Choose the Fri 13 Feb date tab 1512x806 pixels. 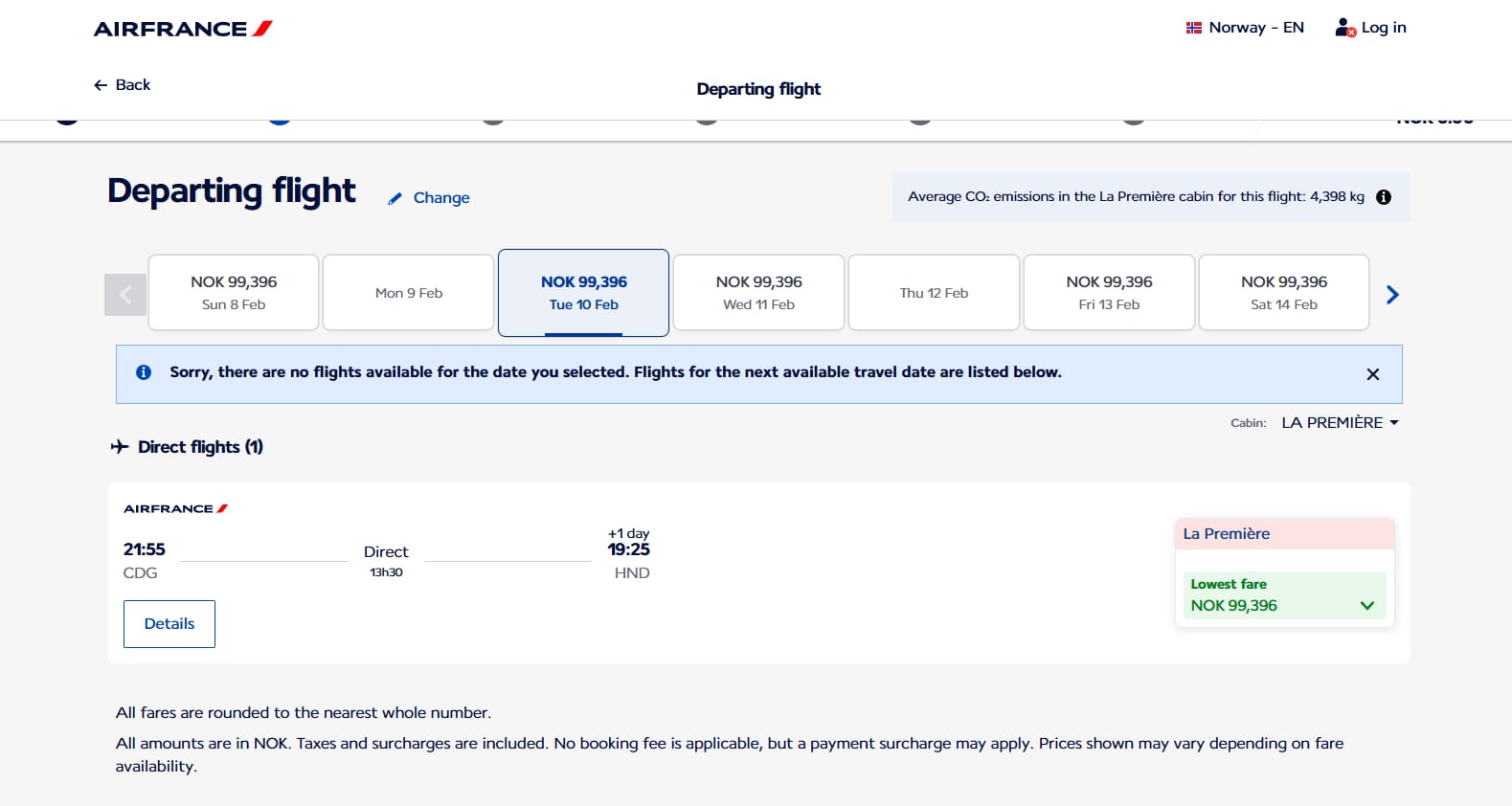pos(1109,293)
